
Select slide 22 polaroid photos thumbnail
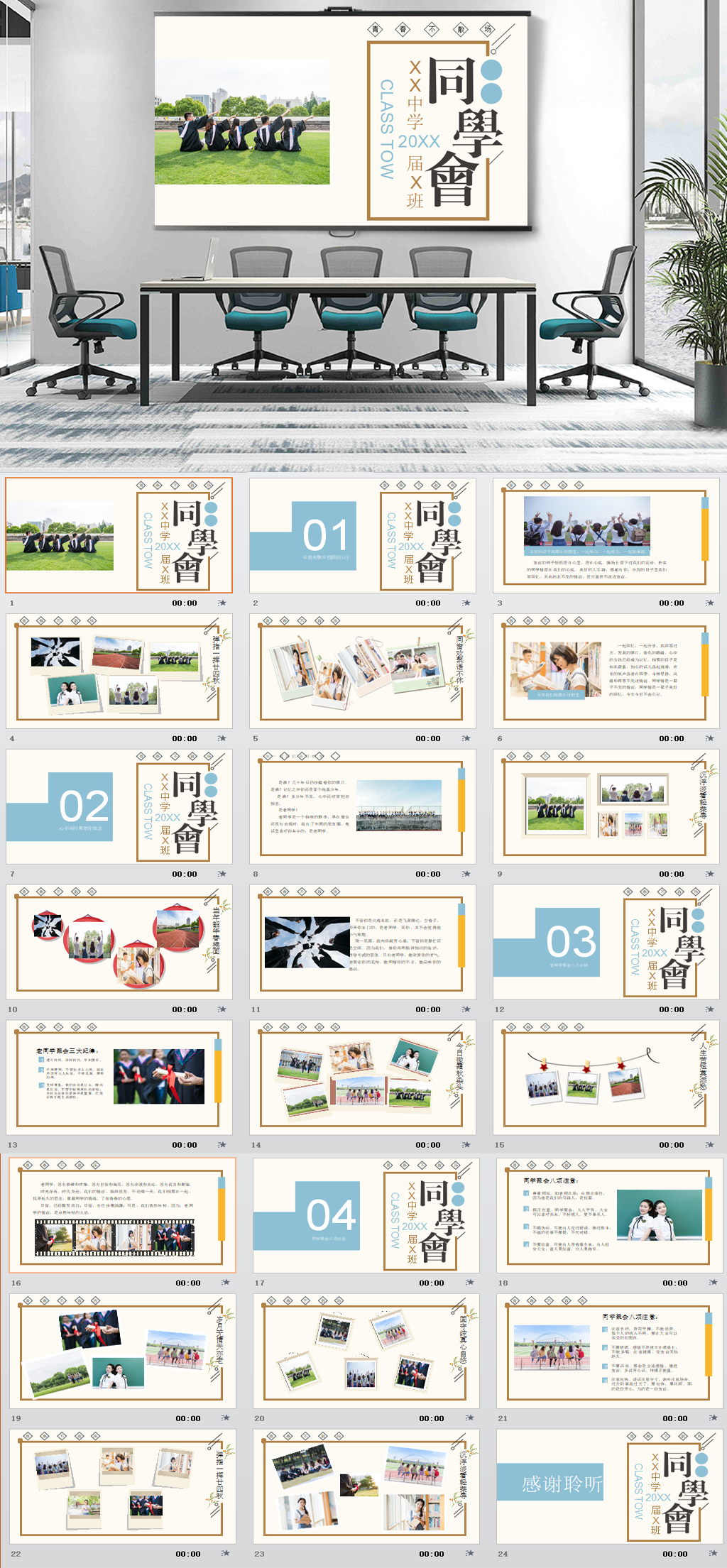click(123, 1486)
